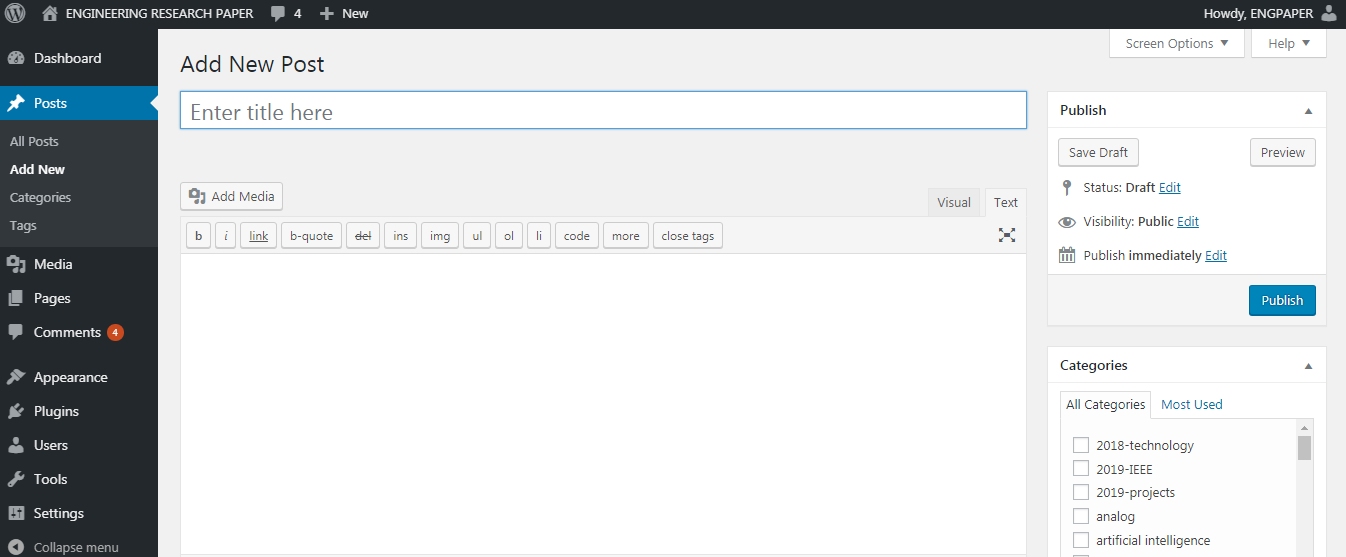Screen dimensions: 1346x557
Task: Open the Appearance menu
Action: click(x=70, y=377)
